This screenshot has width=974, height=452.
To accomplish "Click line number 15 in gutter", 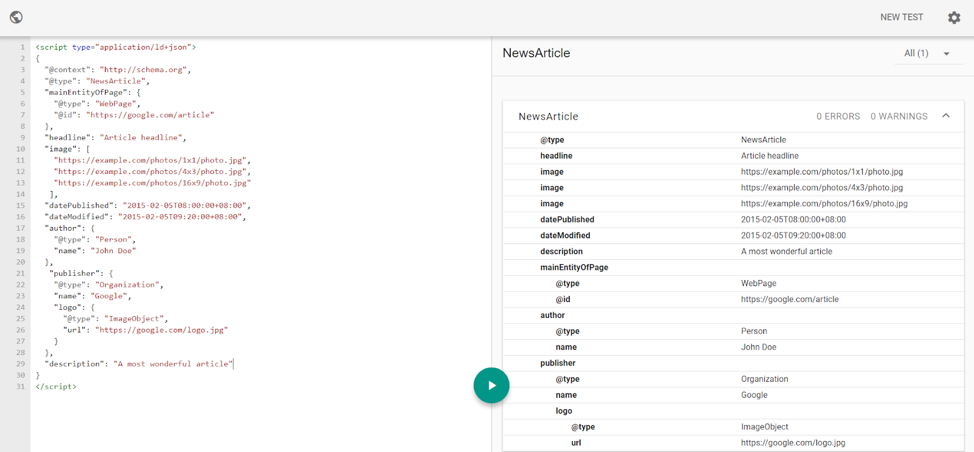I will 20,205.
